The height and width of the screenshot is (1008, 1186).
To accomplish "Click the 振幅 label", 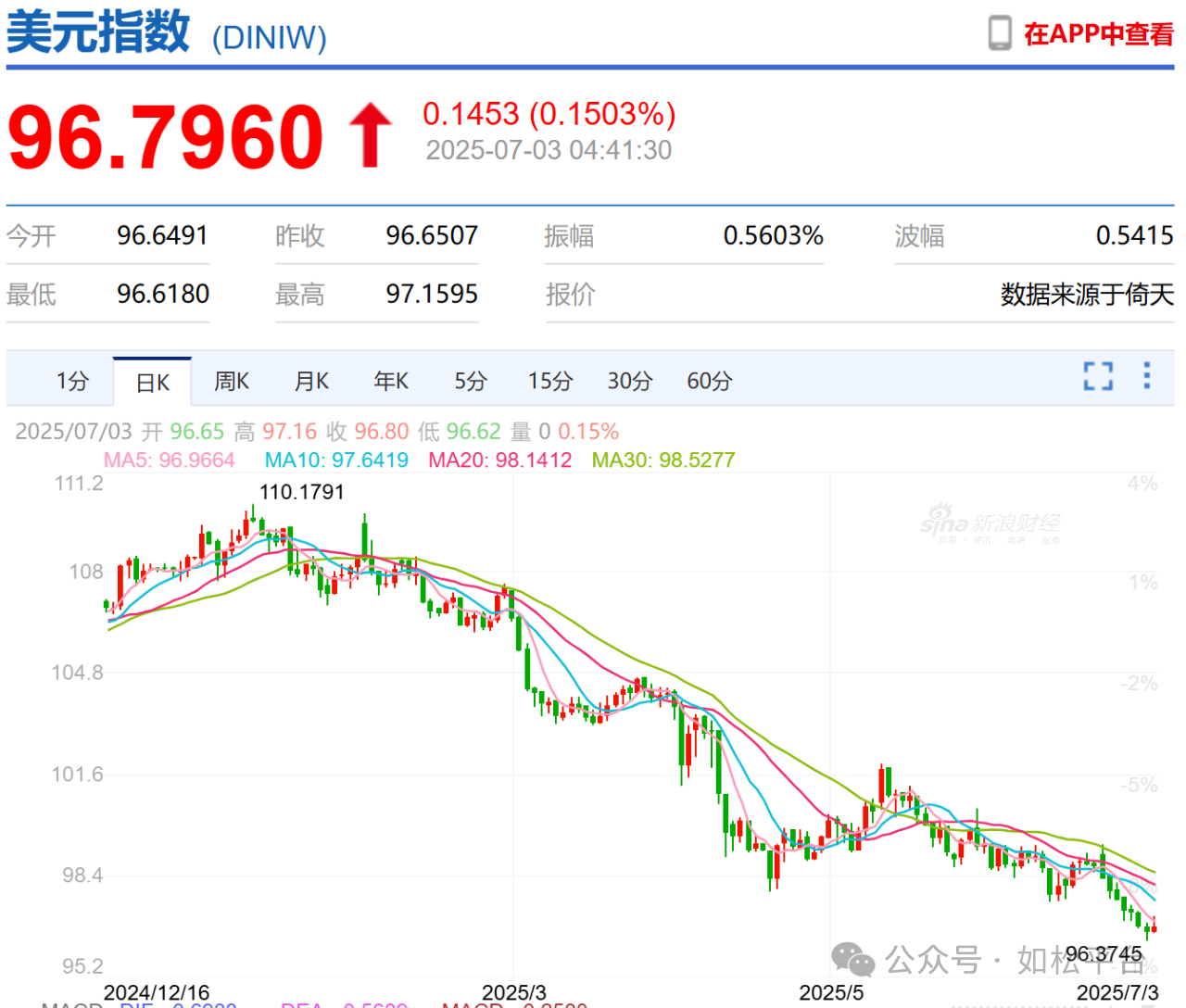I will [x=569, y=236].
